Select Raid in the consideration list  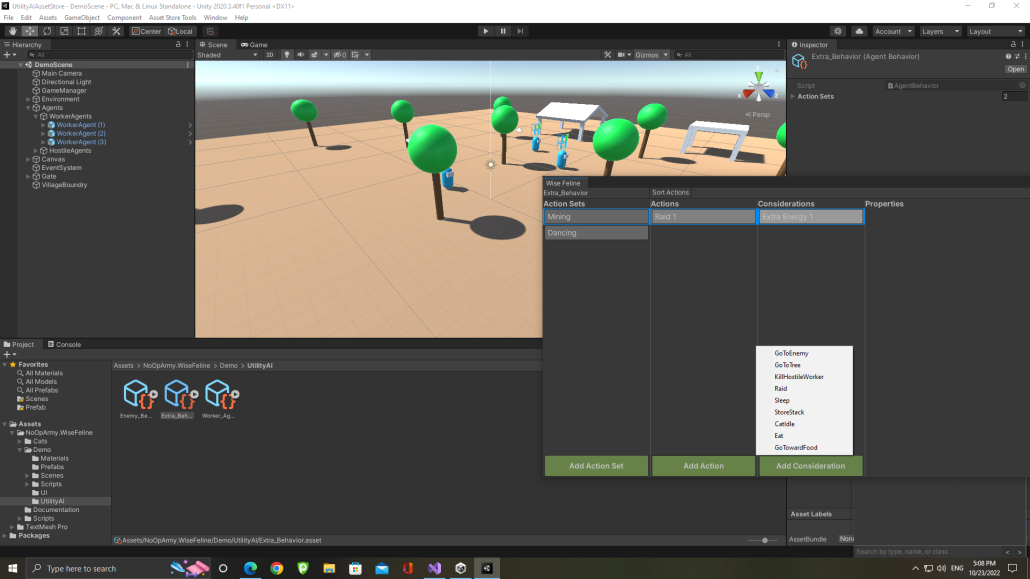781,388
